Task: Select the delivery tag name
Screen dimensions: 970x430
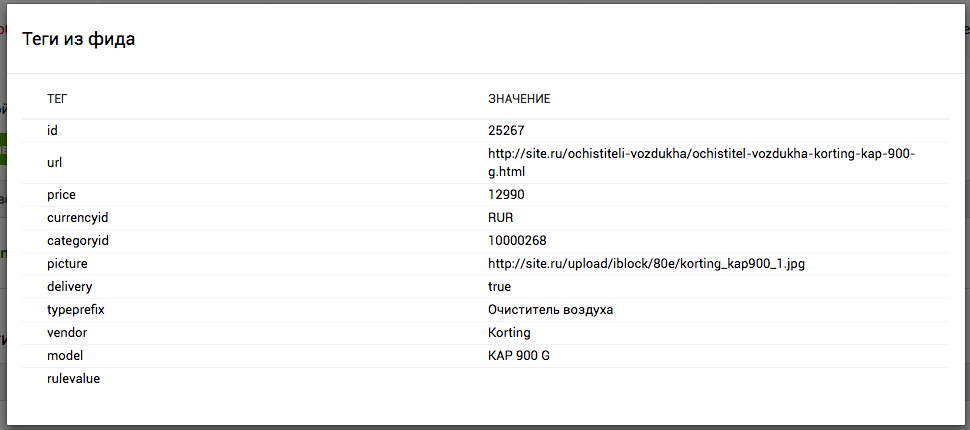Action: pos(70,287)
